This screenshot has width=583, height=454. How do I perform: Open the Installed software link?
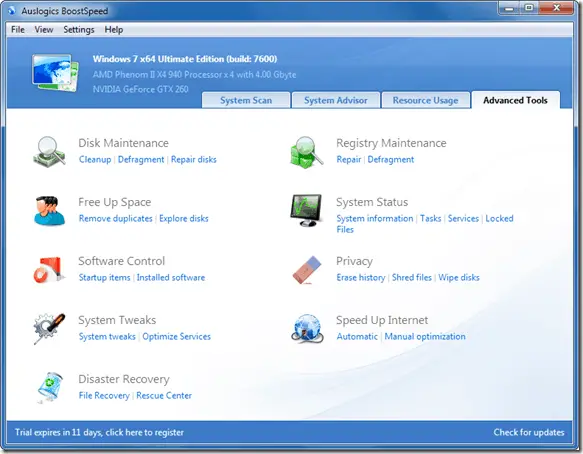point(171,277)
